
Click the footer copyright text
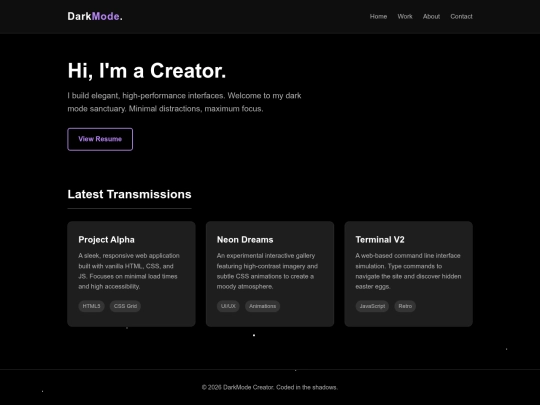(270, 387)
